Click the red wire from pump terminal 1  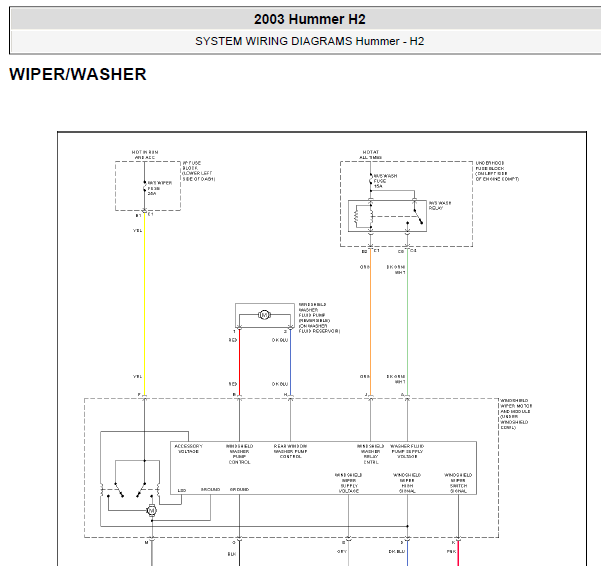[x=240, y=363]
